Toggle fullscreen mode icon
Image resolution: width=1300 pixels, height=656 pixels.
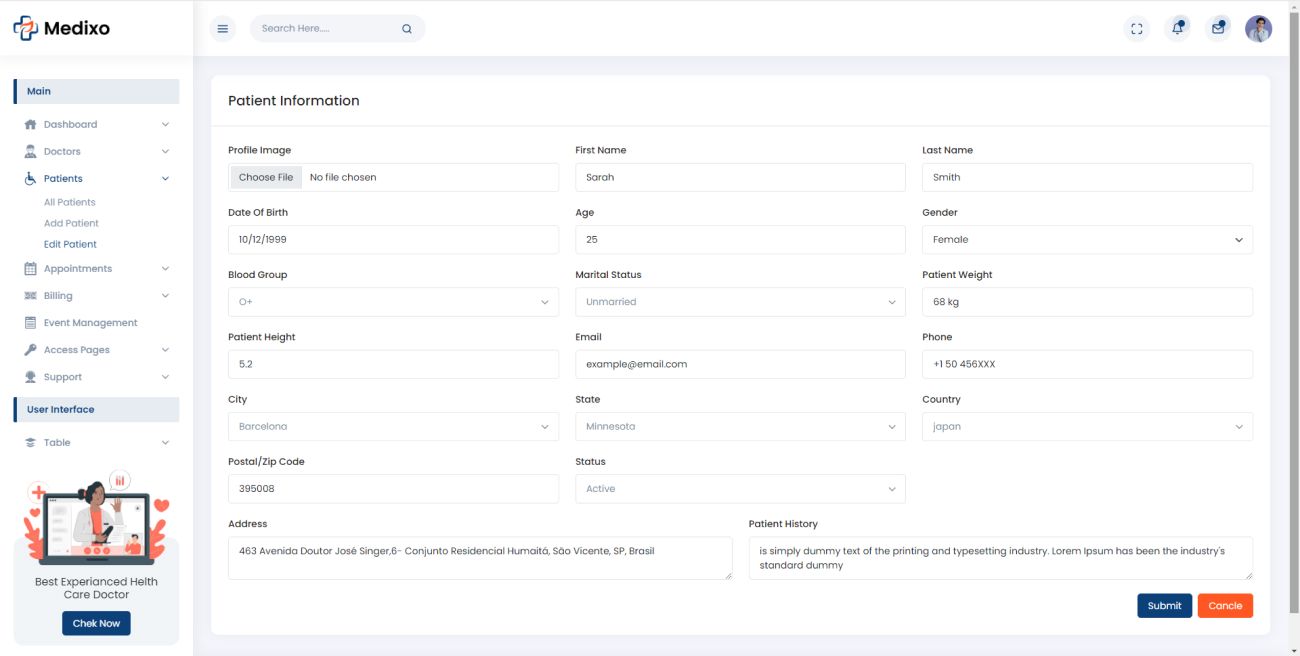(x=1136, y=29)
